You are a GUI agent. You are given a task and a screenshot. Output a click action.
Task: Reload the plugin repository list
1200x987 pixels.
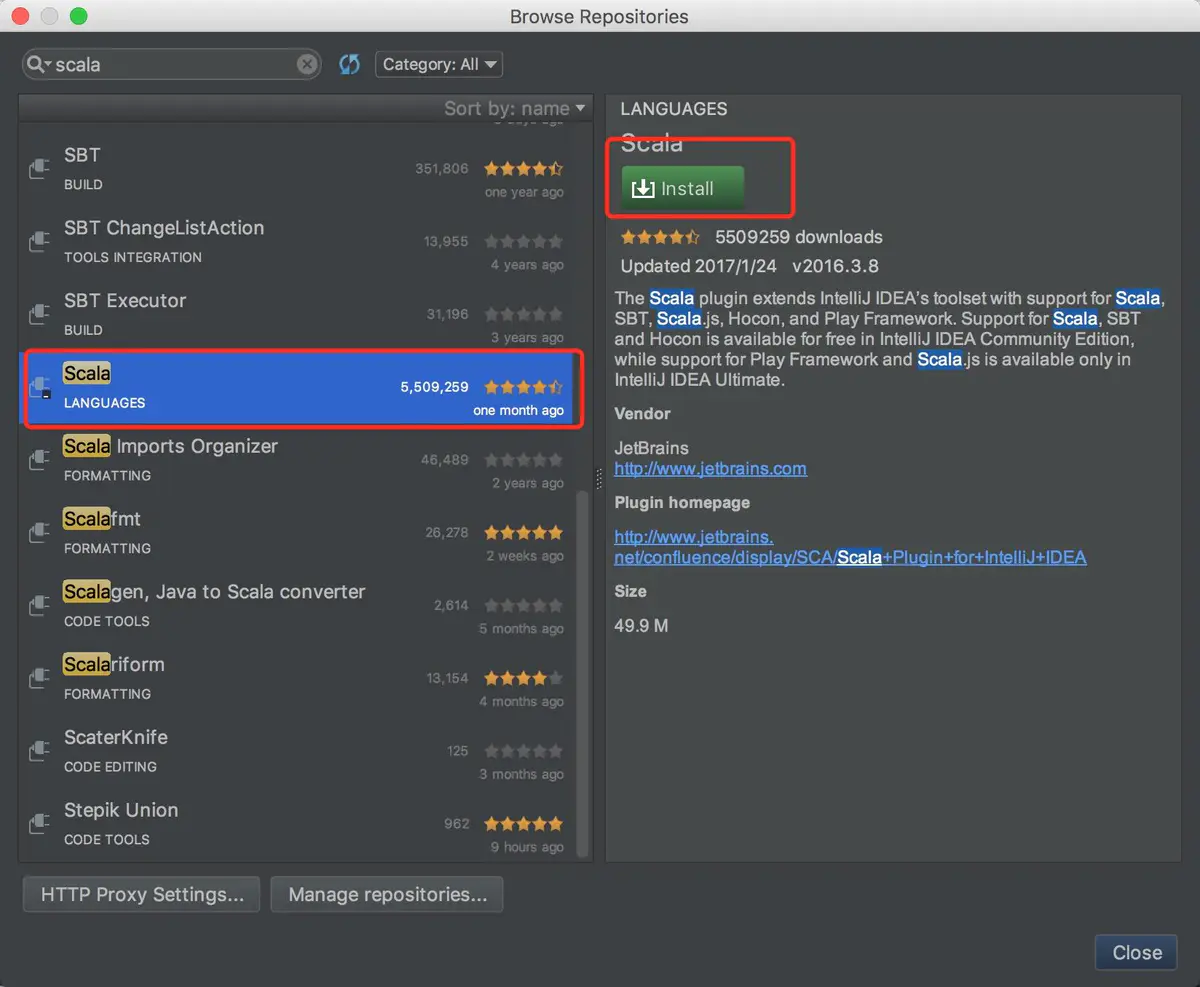349,65
